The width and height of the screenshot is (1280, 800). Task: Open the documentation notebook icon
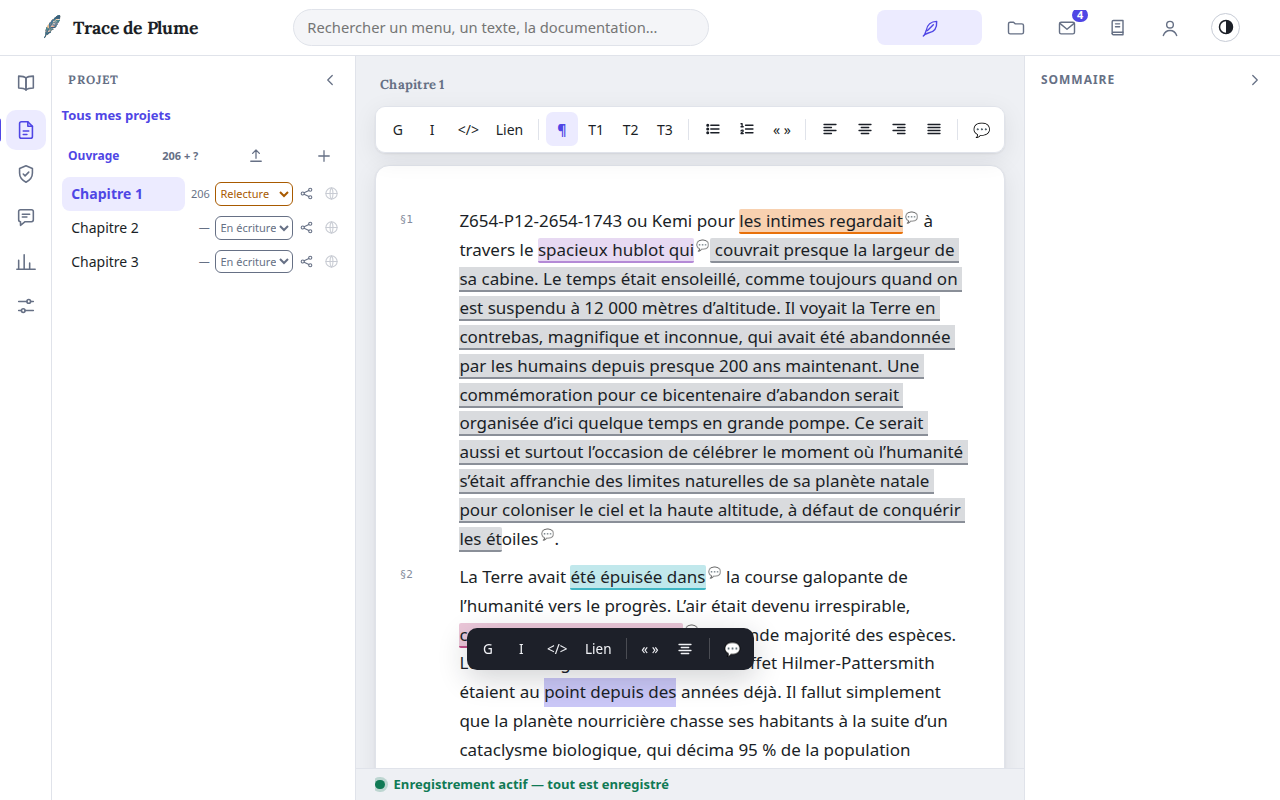coord(1118,28)
